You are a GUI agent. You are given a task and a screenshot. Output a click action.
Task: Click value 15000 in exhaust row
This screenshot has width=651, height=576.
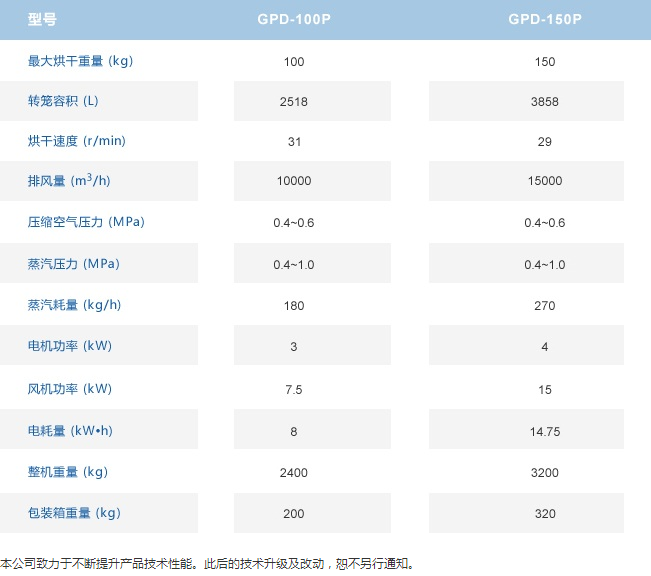(545, 181)
